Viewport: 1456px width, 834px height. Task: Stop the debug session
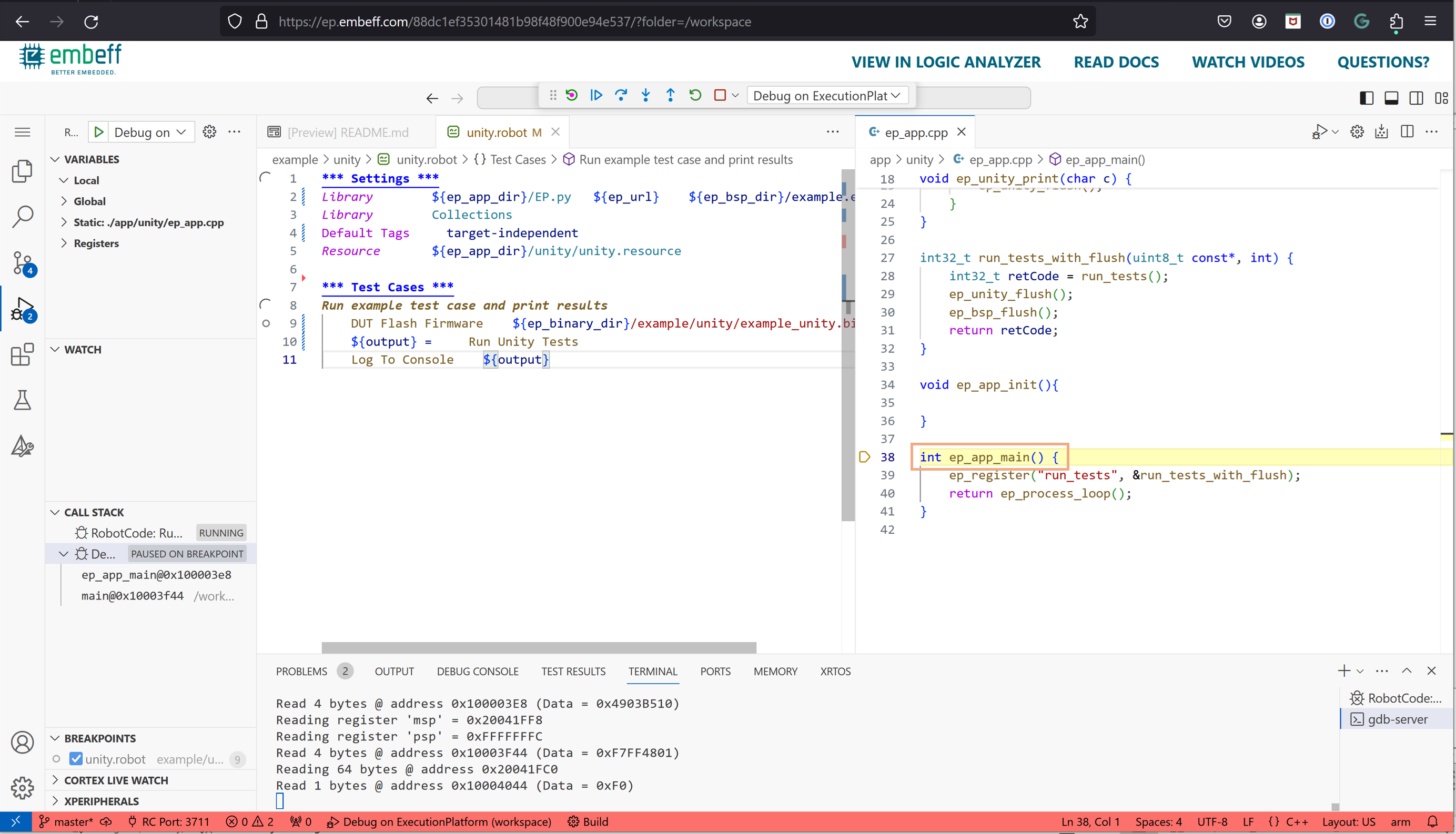point(720,95)
